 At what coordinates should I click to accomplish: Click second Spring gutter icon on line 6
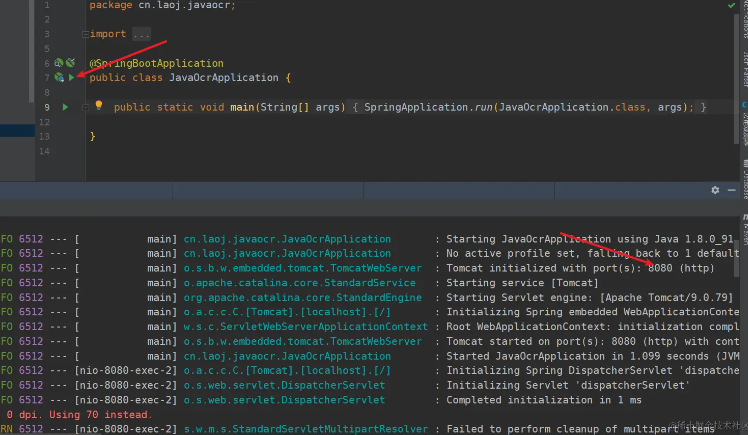(x=70, y=63)
